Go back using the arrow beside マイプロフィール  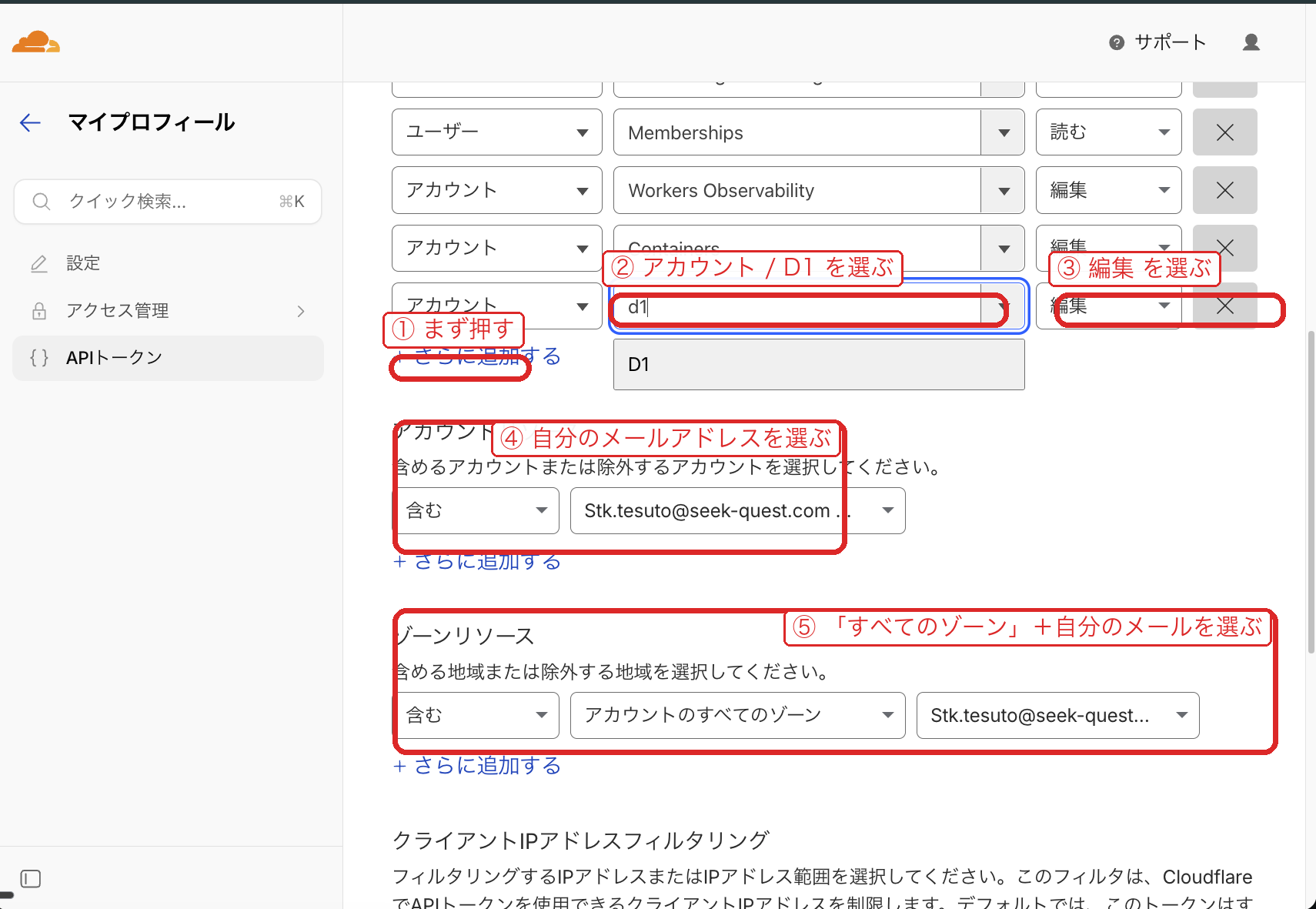(x=30, y=122)
